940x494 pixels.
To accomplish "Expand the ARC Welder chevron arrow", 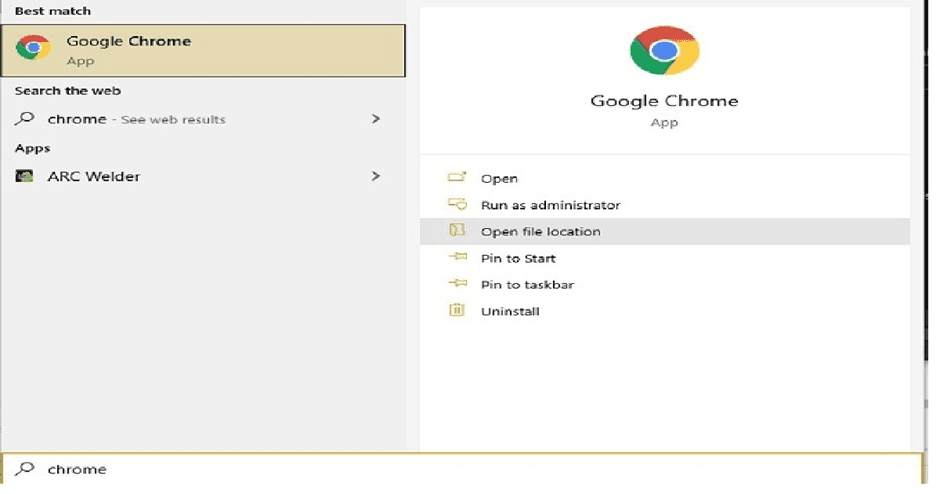I will pyautogui.click(x=376, y=176).
